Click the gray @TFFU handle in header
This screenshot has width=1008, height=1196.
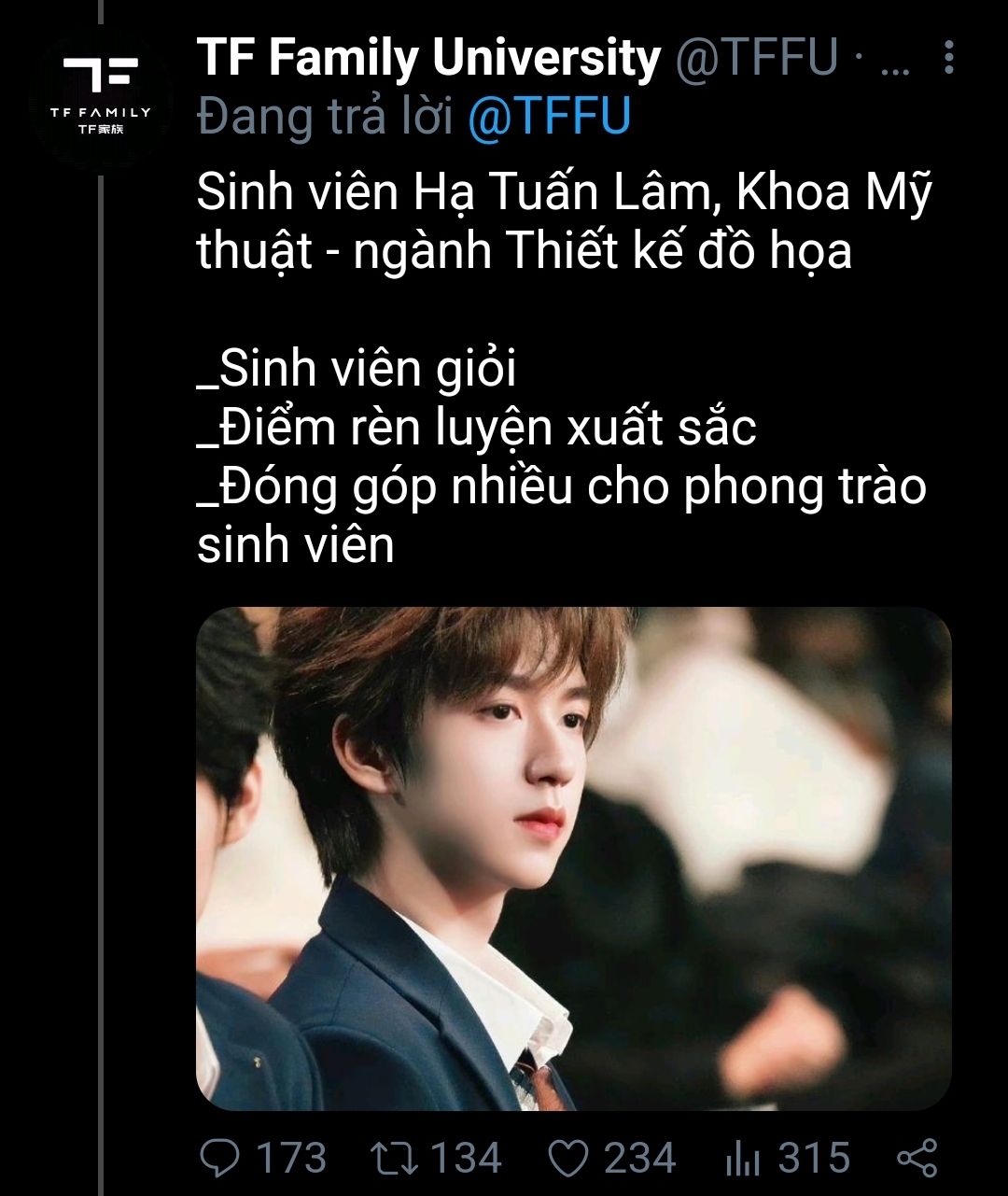[756, 58]
